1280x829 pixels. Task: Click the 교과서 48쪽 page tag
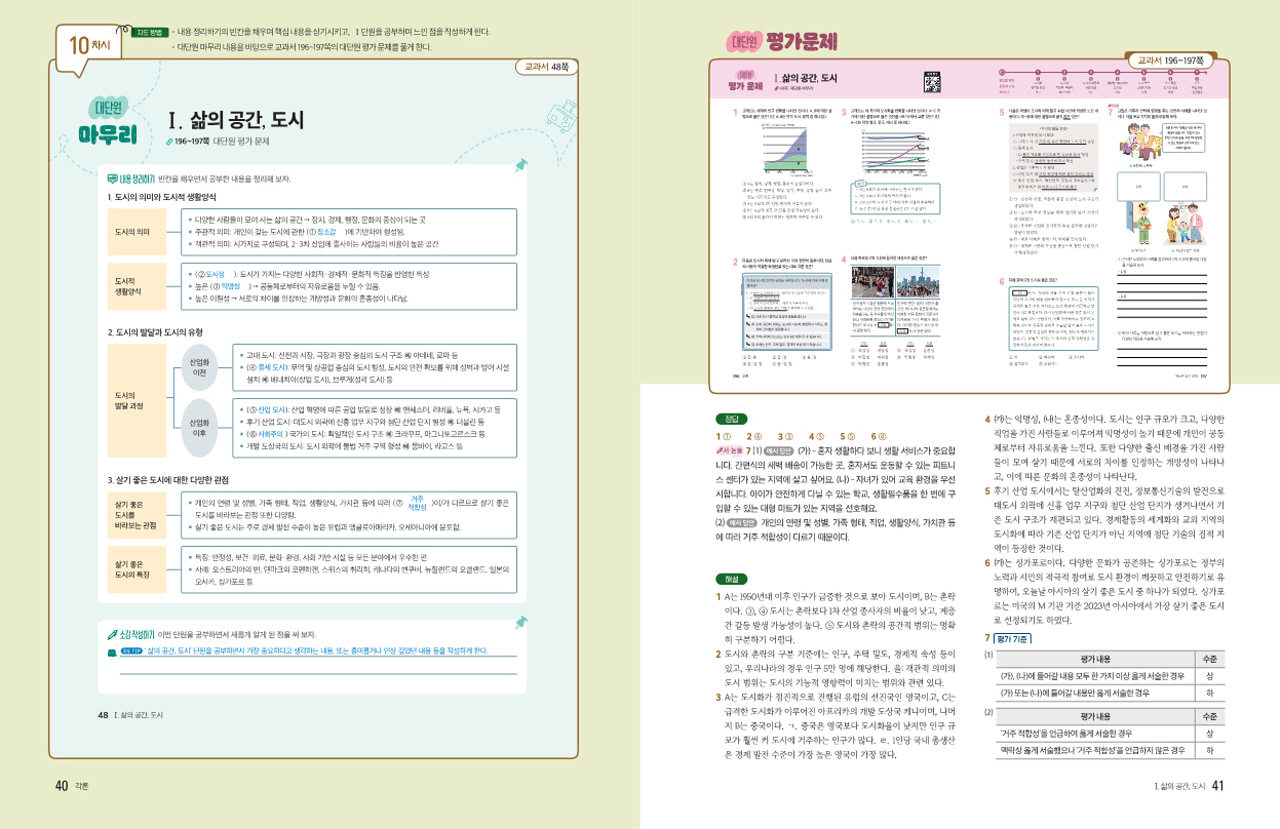coord(547,66)
